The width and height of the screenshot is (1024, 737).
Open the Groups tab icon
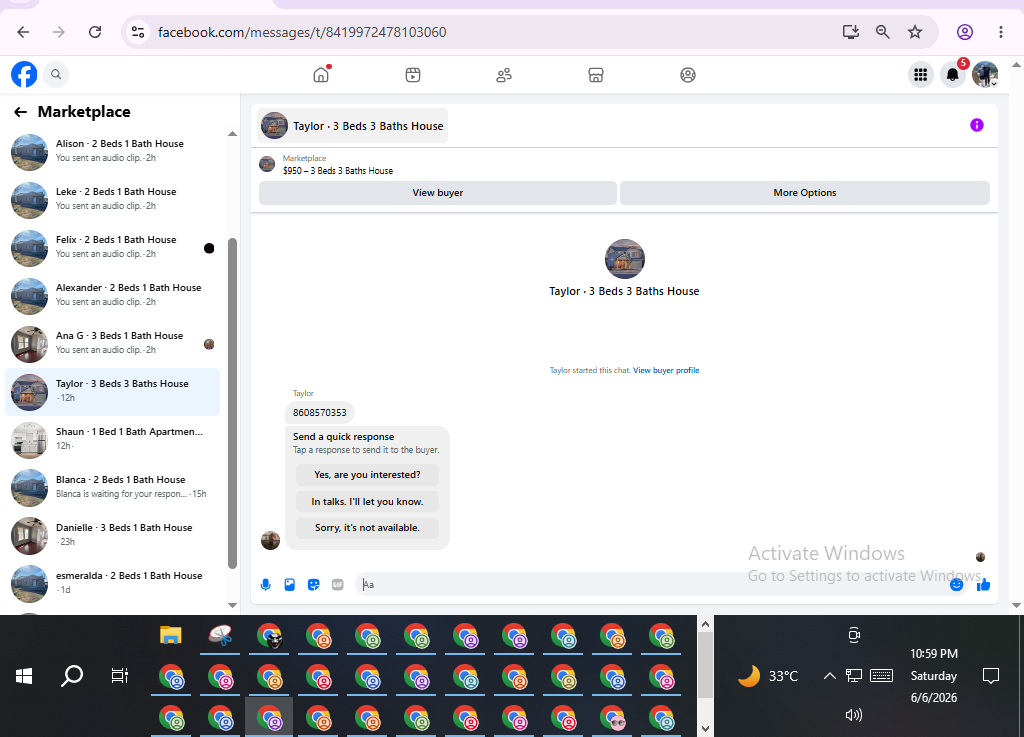click(x=688, y=75)
